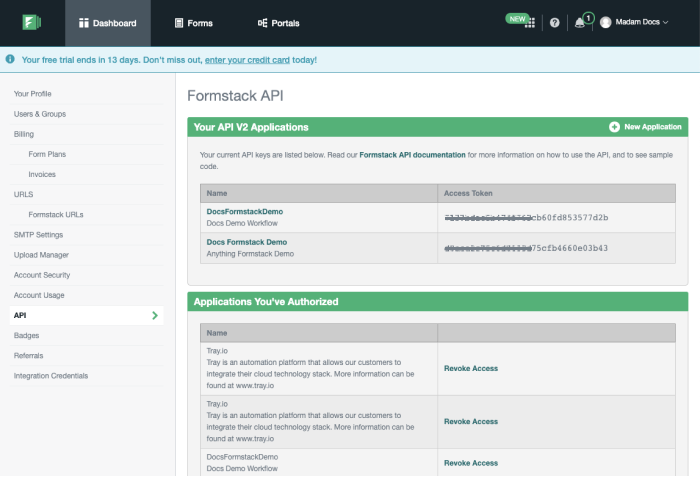Open the Dashboard tab
This screenshot has height=477, width=700.
[107, 23]
